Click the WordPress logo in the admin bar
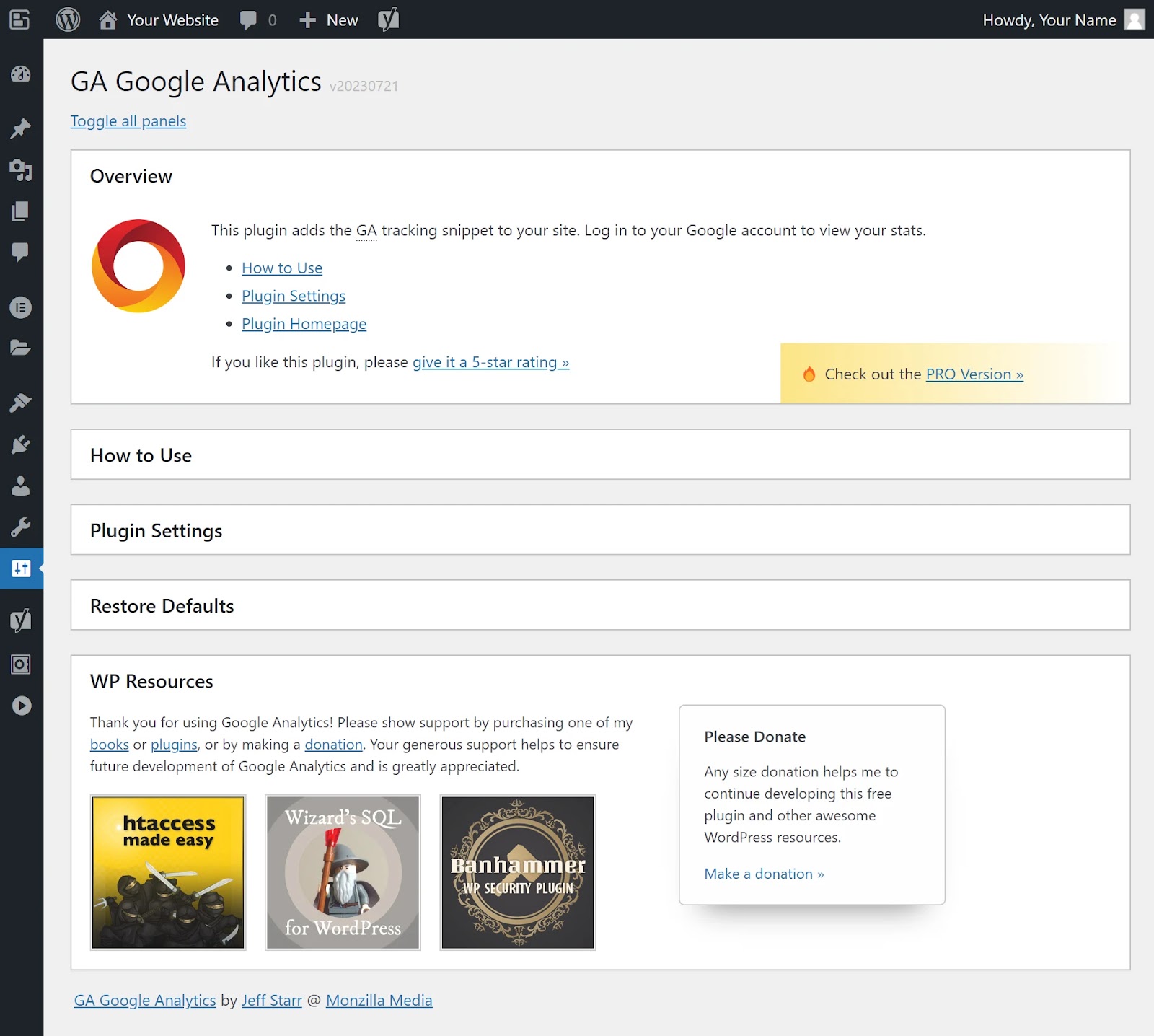Image resolution: width=1154 pixels, height=1036 pixels. (x=68, y=19)
